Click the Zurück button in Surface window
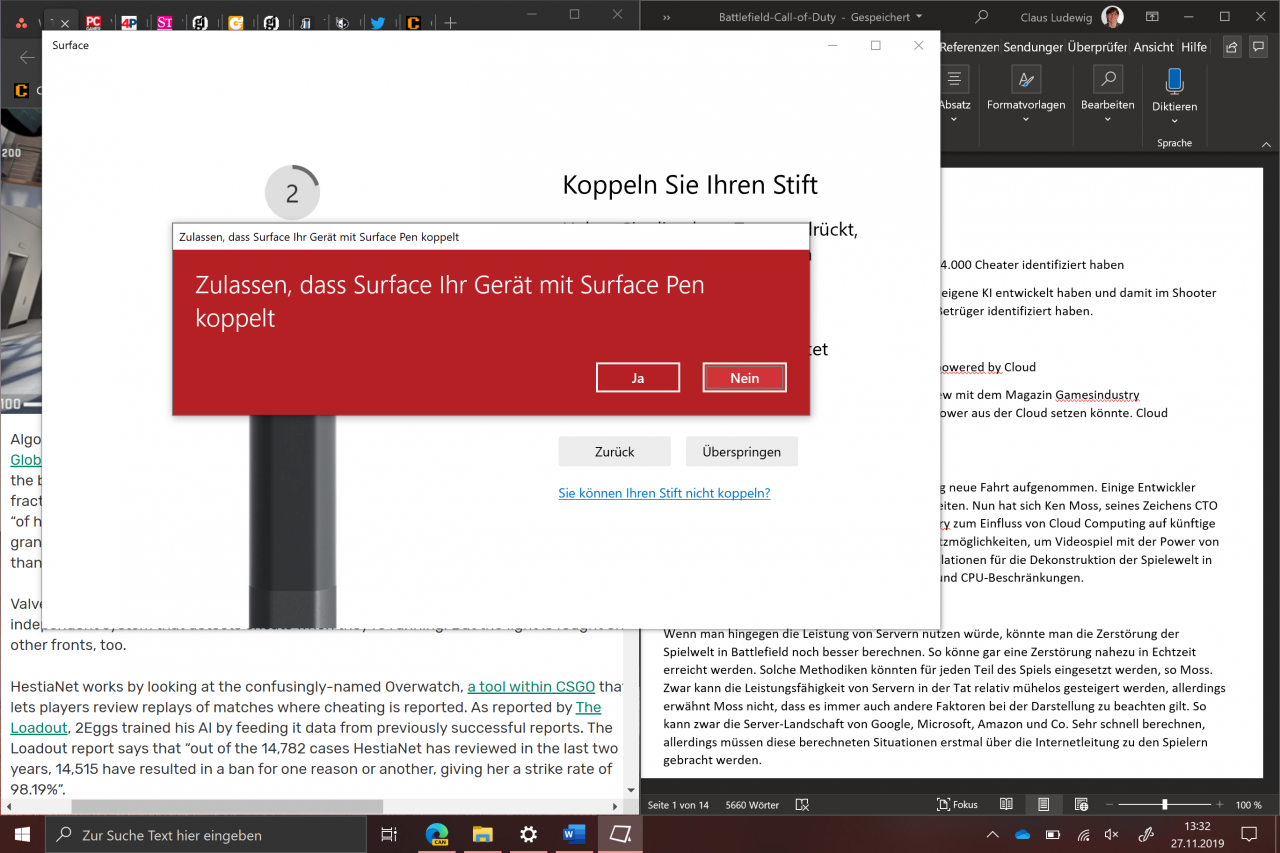 coord(614,451)
